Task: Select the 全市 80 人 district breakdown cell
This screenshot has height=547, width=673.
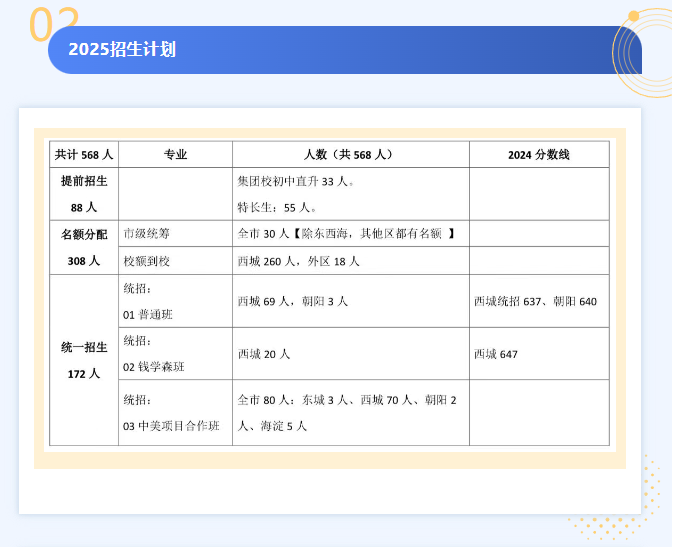Action: [x=351, y=413]
